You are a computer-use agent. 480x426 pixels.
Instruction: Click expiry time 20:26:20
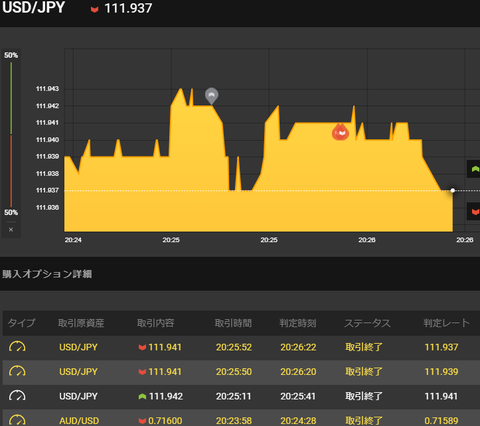coord(298,372)
